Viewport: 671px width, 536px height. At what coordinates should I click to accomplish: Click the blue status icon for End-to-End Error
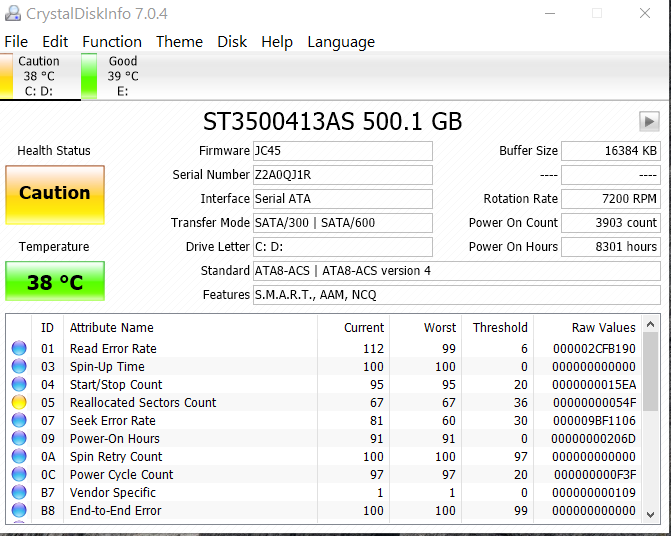pyautogui.click(x=19, y=511)
